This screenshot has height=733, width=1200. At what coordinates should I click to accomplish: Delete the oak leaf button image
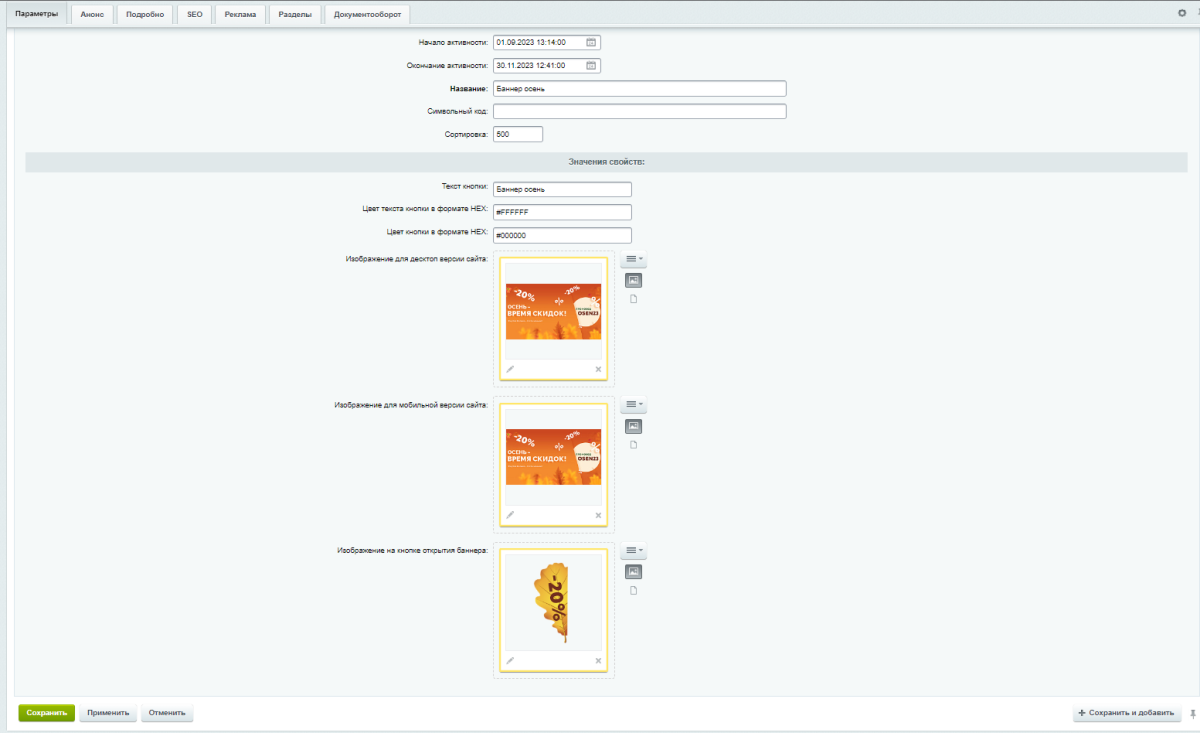point(598,661)
